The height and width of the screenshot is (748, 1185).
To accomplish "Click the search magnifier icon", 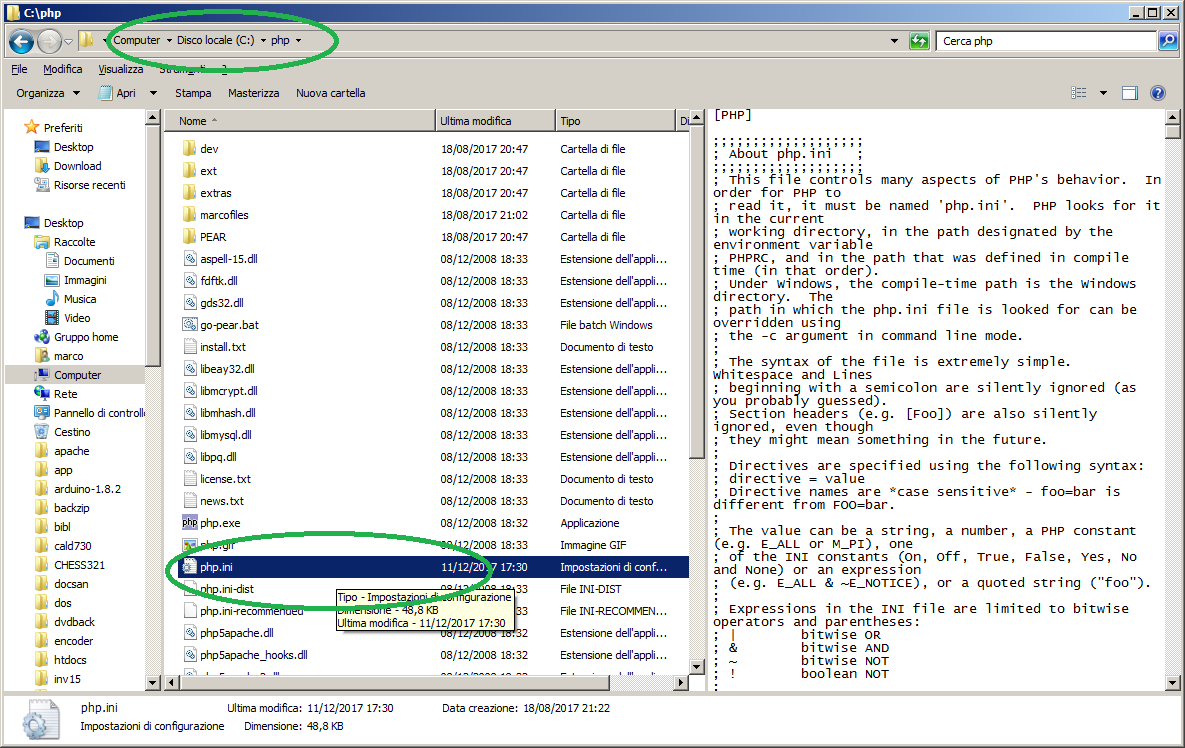I will tap(1167, 41).
